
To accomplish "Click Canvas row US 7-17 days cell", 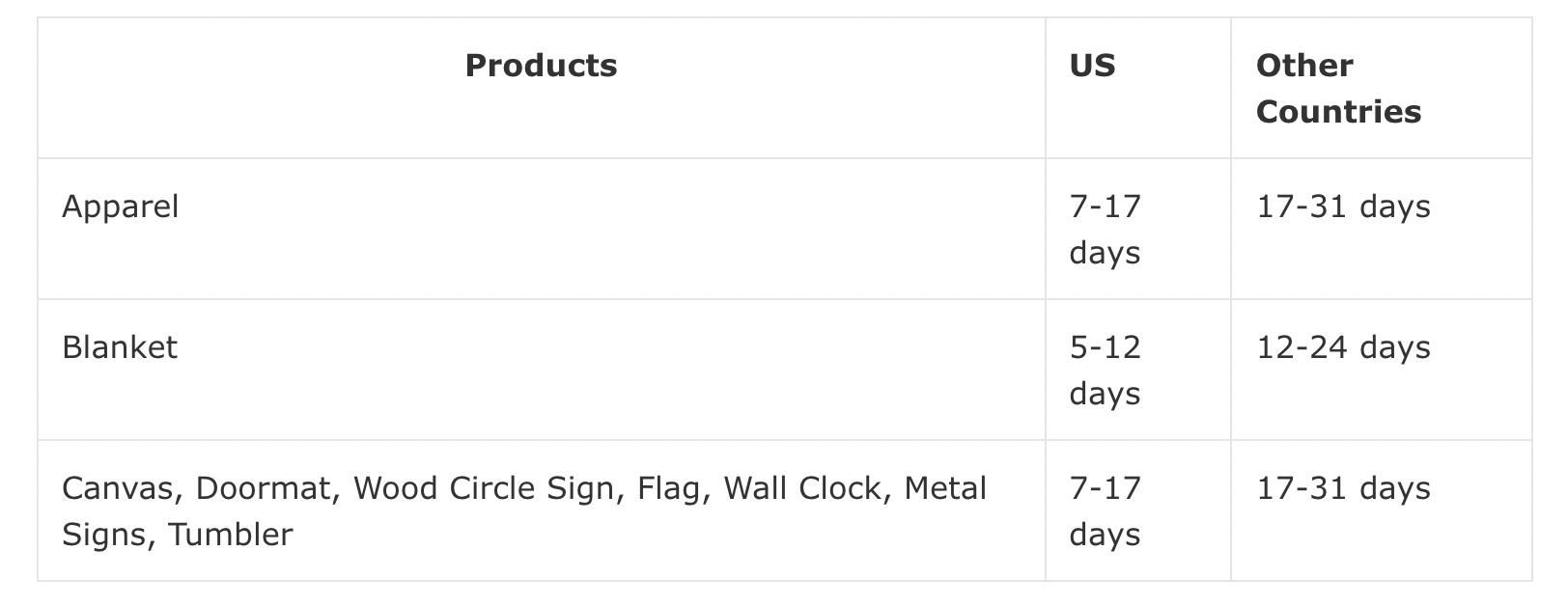I will pos(1137,510).
